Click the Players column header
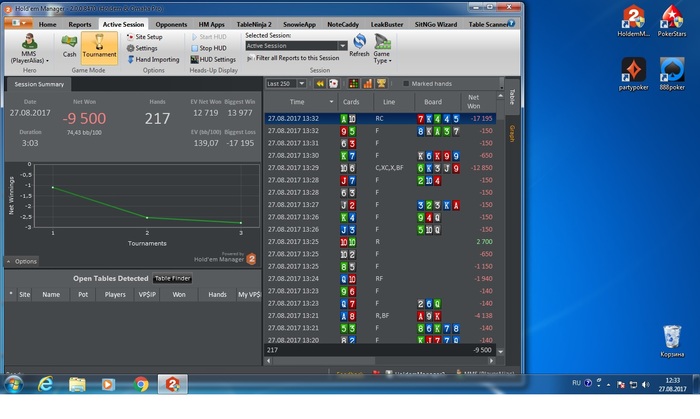700x419 pixels. (115, 295)
